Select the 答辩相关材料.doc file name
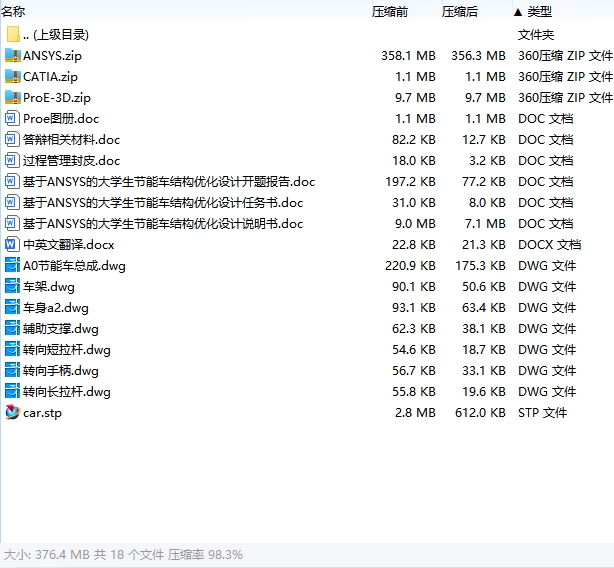 (x=71, y=140)
